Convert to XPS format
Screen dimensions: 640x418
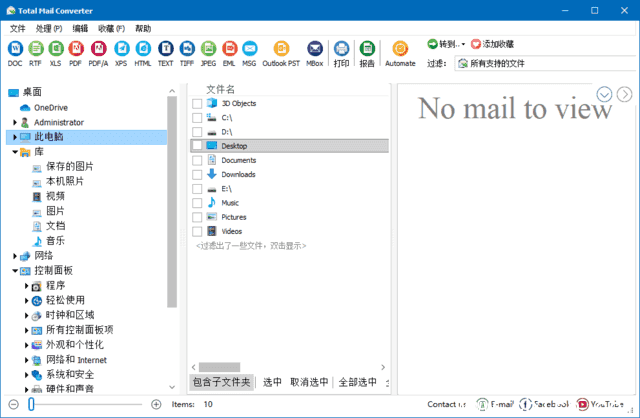pyautogui.click(x=121, y=53)
